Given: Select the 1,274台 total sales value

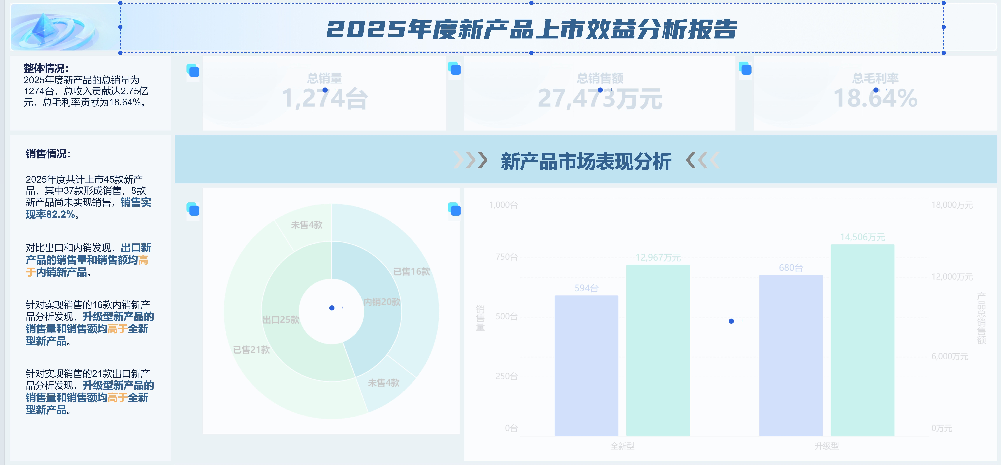Looking at the screenshot, I should [x=325, y=98].
